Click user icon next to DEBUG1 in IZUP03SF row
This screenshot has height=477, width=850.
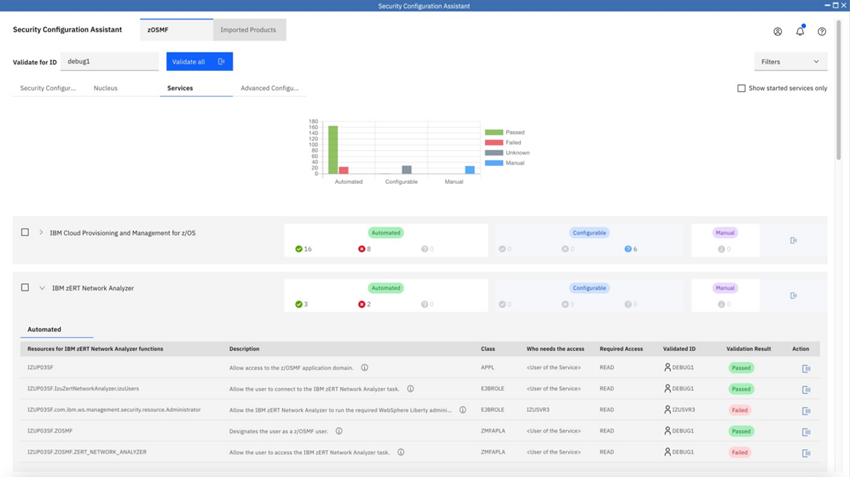(x=667, y=368)
